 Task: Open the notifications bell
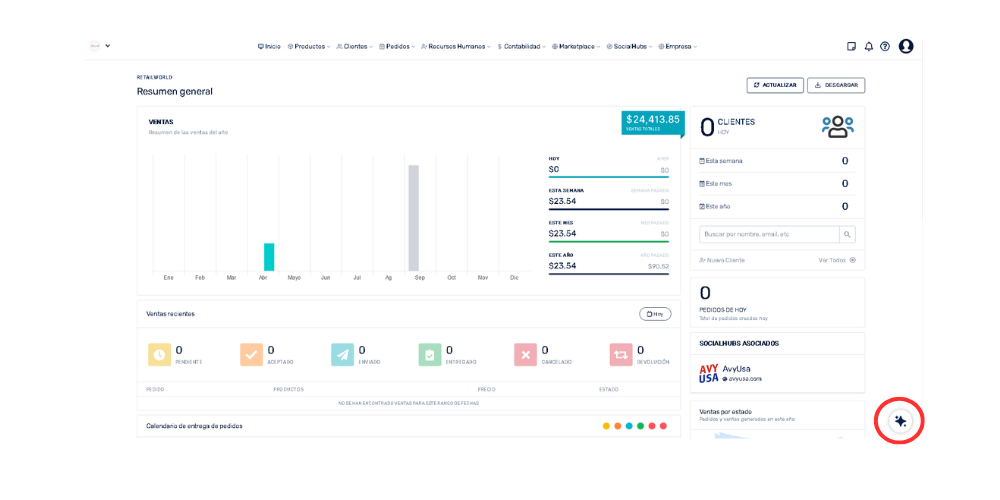[x=868, y=46]
